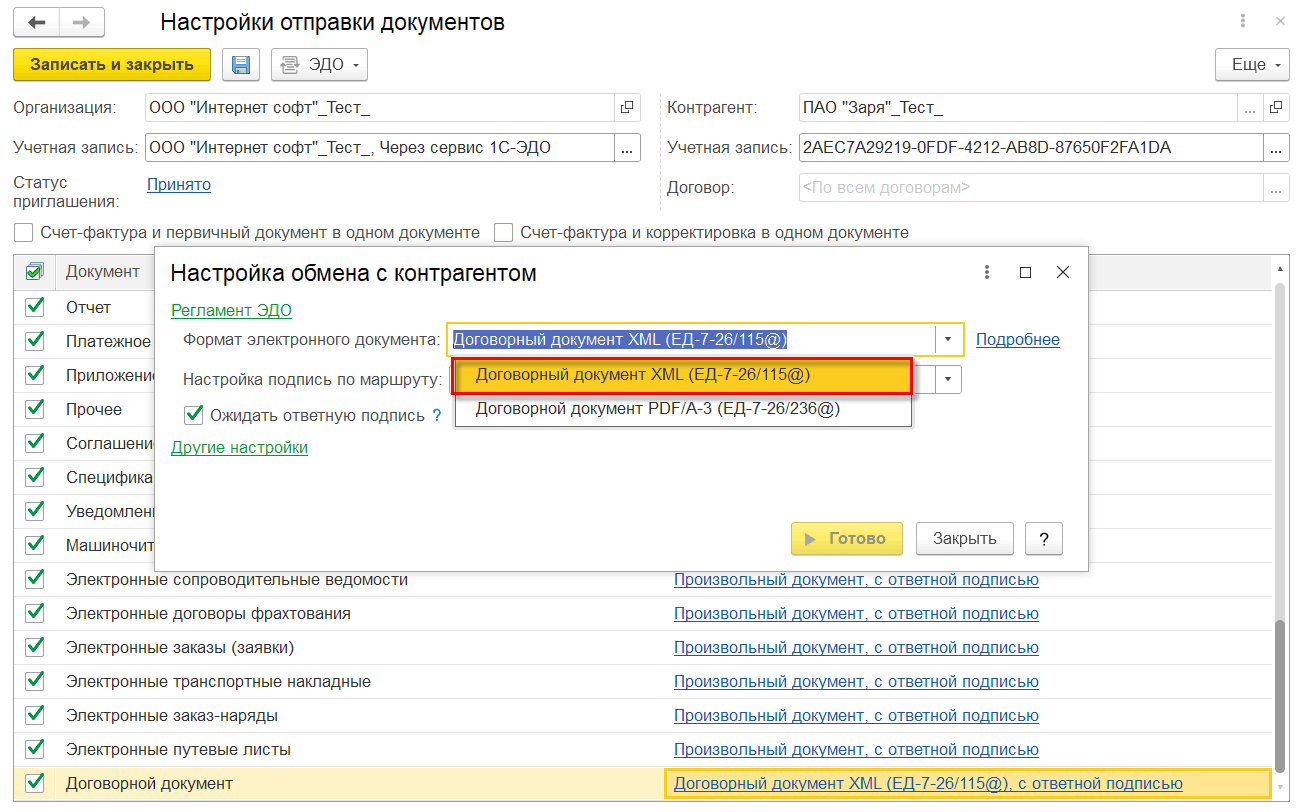The image size is (1312, 812).
Task: Click the help question mark button
Action: [x=1044, y=538]
